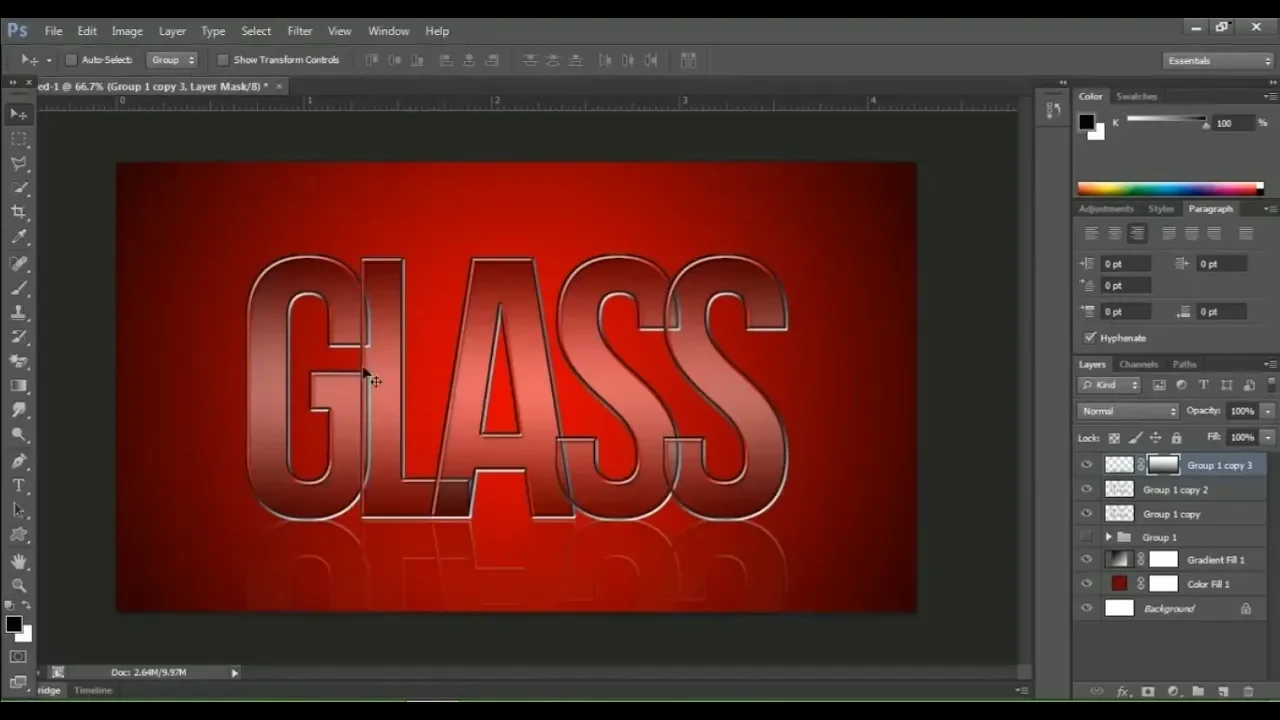The image size is (1280, 720).
Task: Select the Lasso tool
Action: 19,163
